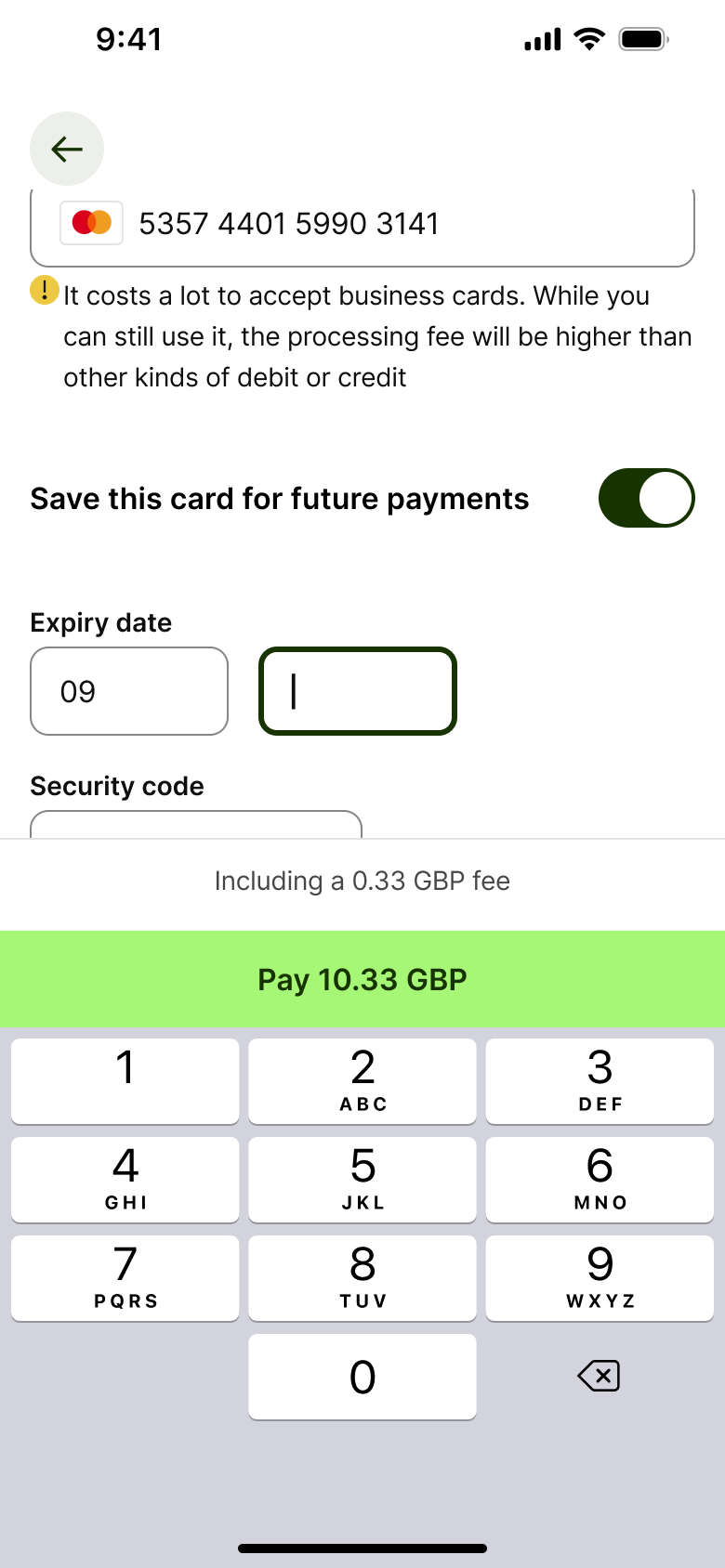Tap the backspace delete key icon

click(599, 1376)
